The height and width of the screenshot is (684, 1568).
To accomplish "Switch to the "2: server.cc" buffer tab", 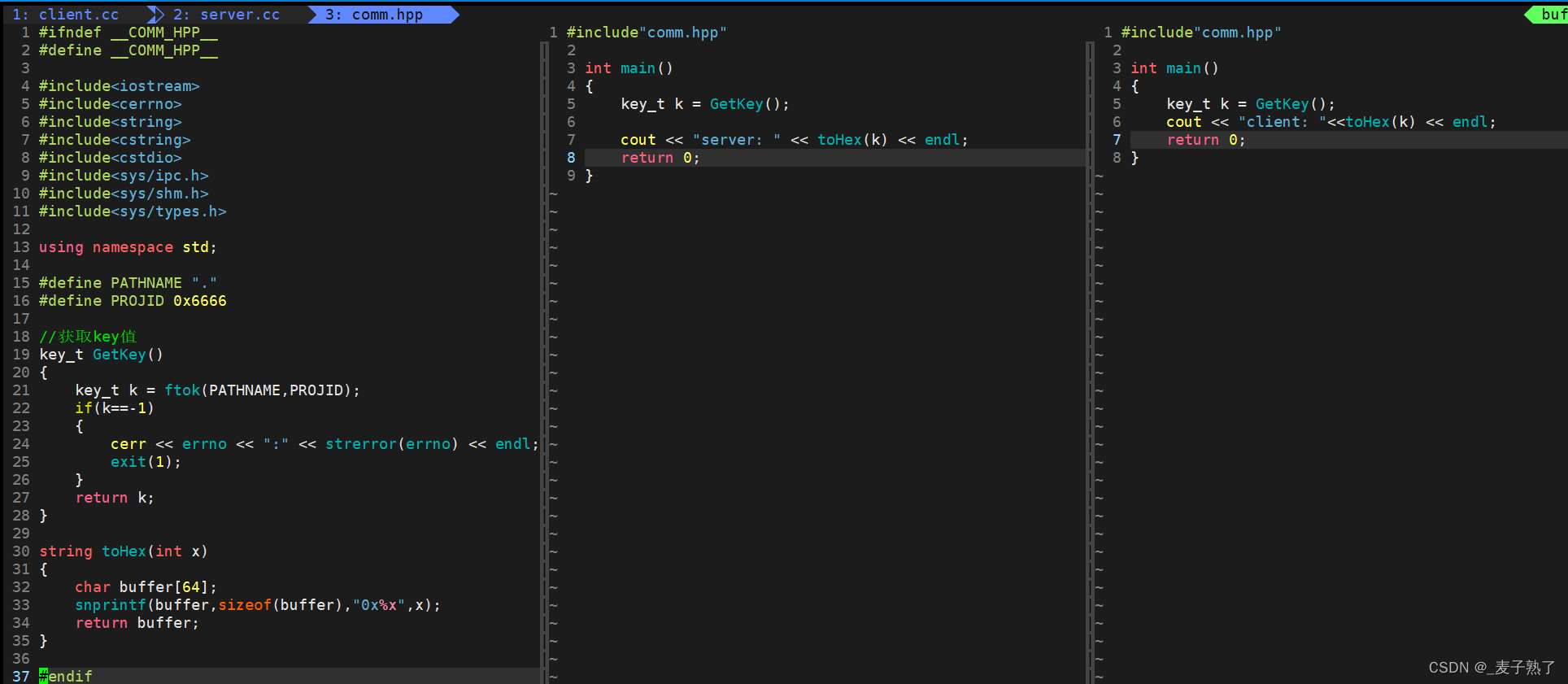I will pos(226,15).
